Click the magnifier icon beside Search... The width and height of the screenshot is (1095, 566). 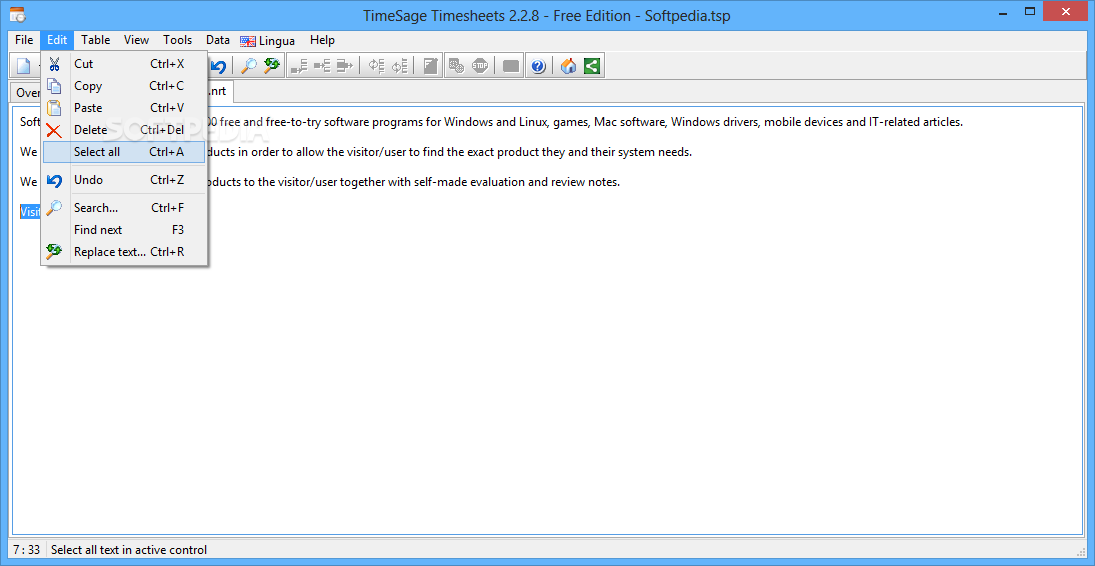[x=54, y=208]
